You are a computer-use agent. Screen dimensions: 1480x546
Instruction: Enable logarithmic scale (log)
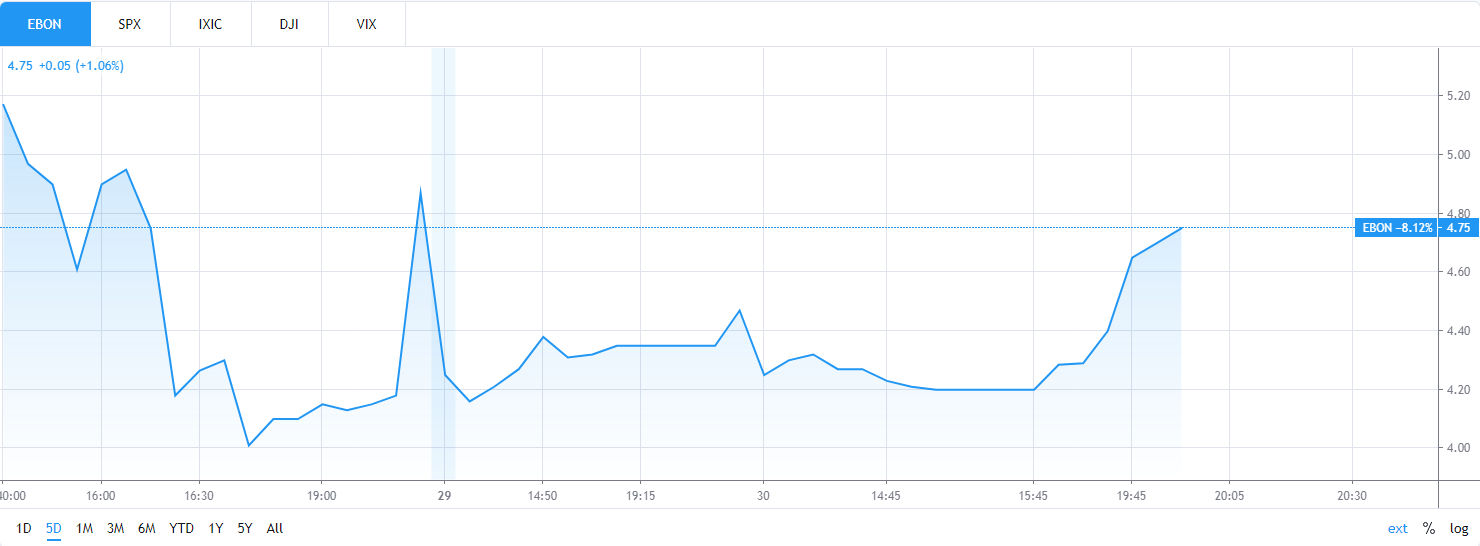coord(1459,528)
